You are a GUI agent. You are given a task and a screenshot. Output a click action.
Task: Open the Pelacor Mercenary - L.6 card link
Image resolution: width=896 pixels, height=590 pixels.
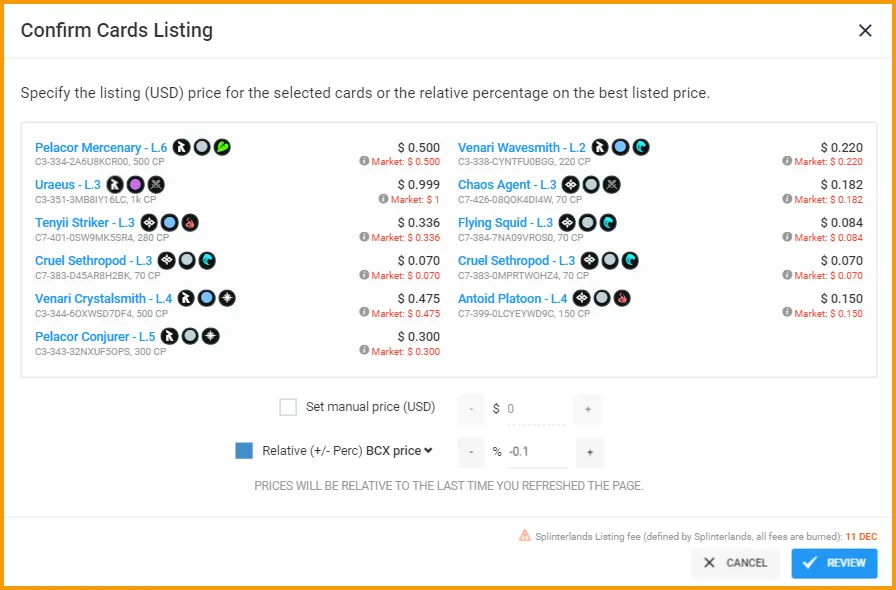[x=101, y=148]
